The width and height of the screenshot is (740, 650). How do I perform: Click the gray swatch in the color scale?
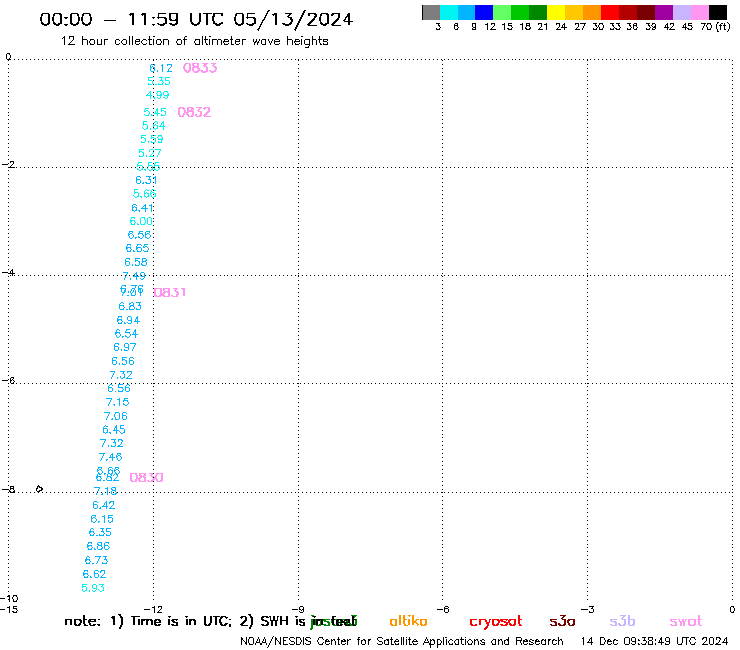(x=431, y=12)
